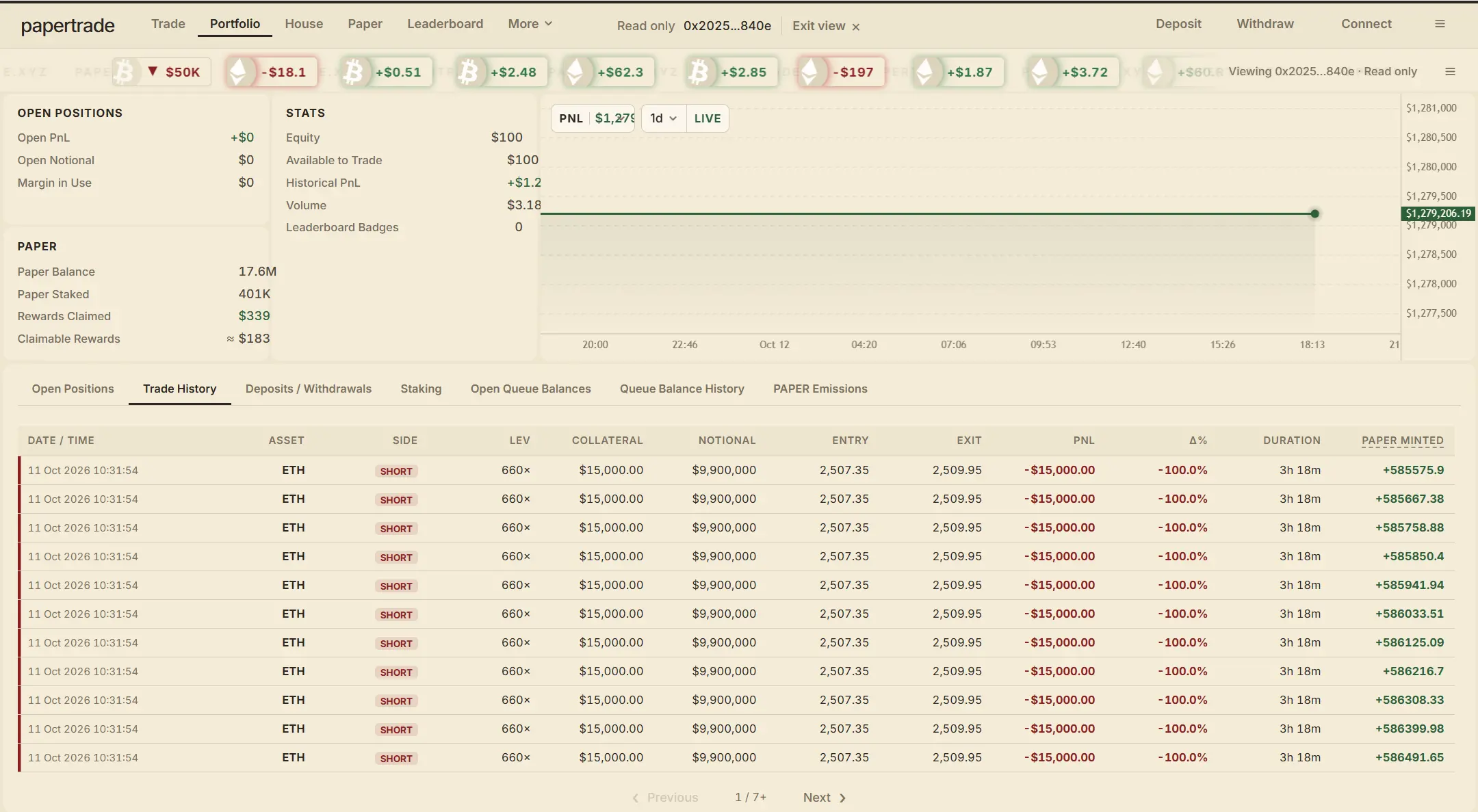Click the DATE / TIME column header
1478x812 pixels.
click(x=61, y=441)
